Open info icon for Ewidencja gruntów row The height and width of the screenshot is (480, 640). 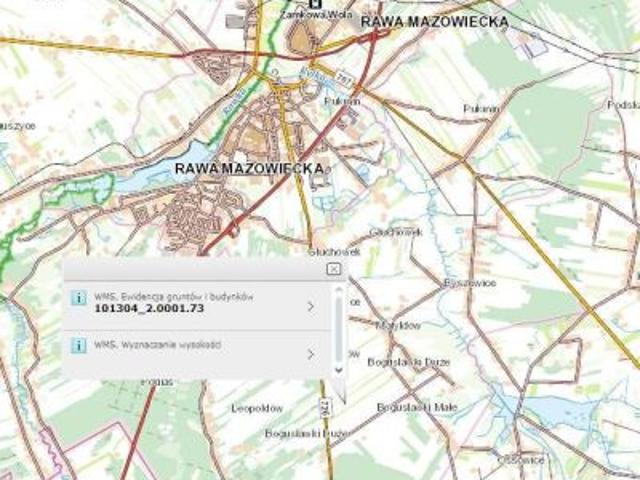coord(78,298)
